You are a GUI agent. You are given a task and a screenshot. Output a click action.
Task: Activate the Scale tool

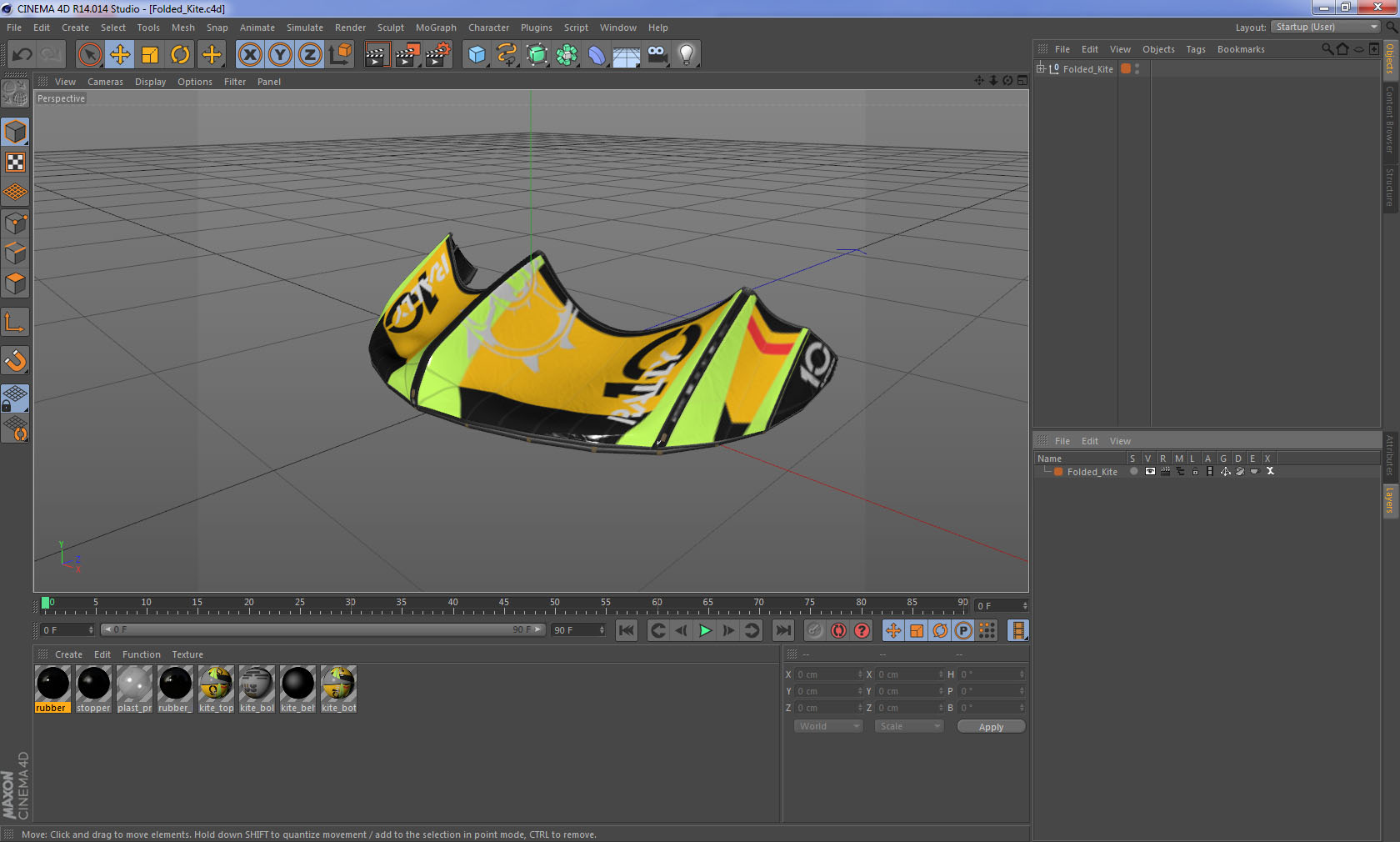pyautogui.click(x=150, y=55)
